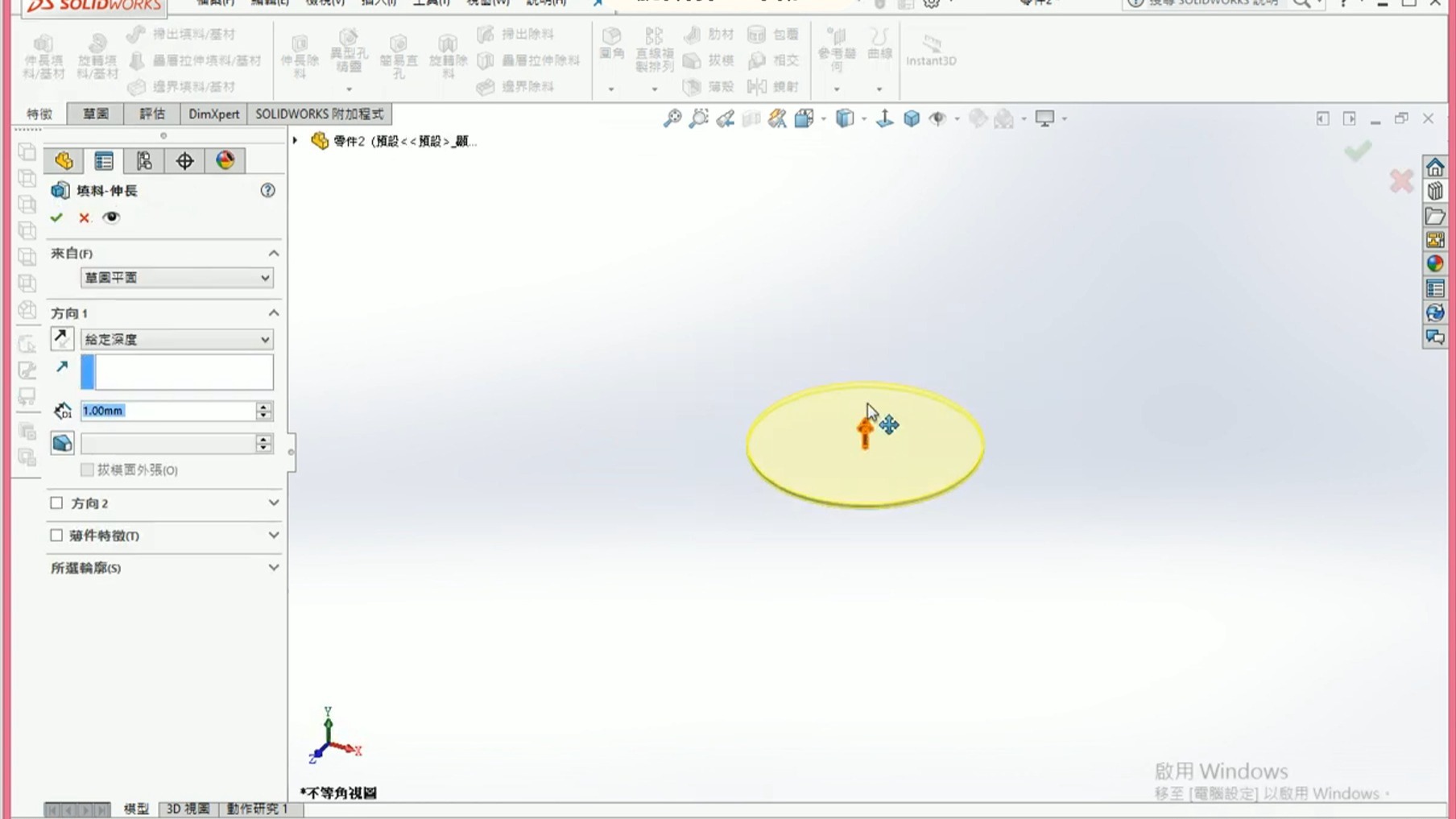Click the direction of extrusion selection box
The image size is (1456, 819).
coord(176,372)
